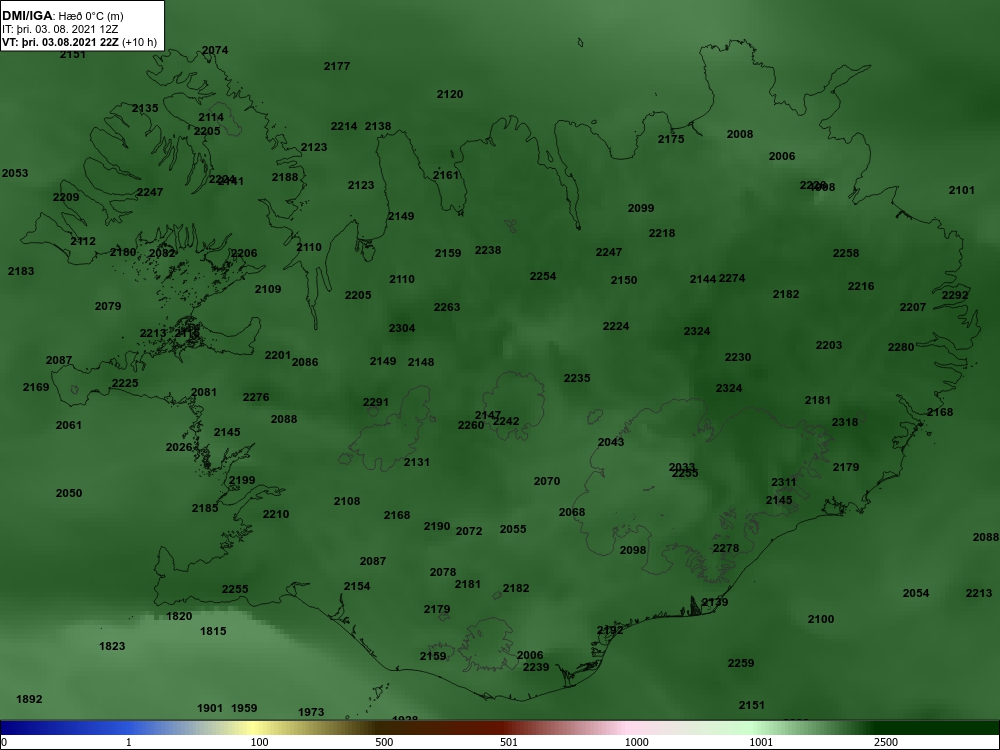Select the map value 2278
Image resolution: width=1000 pixels, height=750 pixels.
point(726,548)
